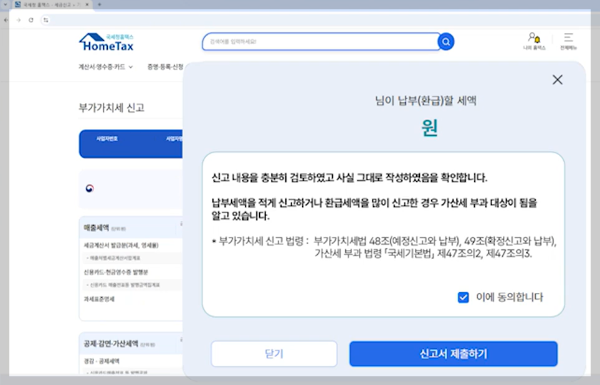Expand the 계산서·영수증·카드 menu chevron
The image size is (600, 385).
click(x=131, y=67)
